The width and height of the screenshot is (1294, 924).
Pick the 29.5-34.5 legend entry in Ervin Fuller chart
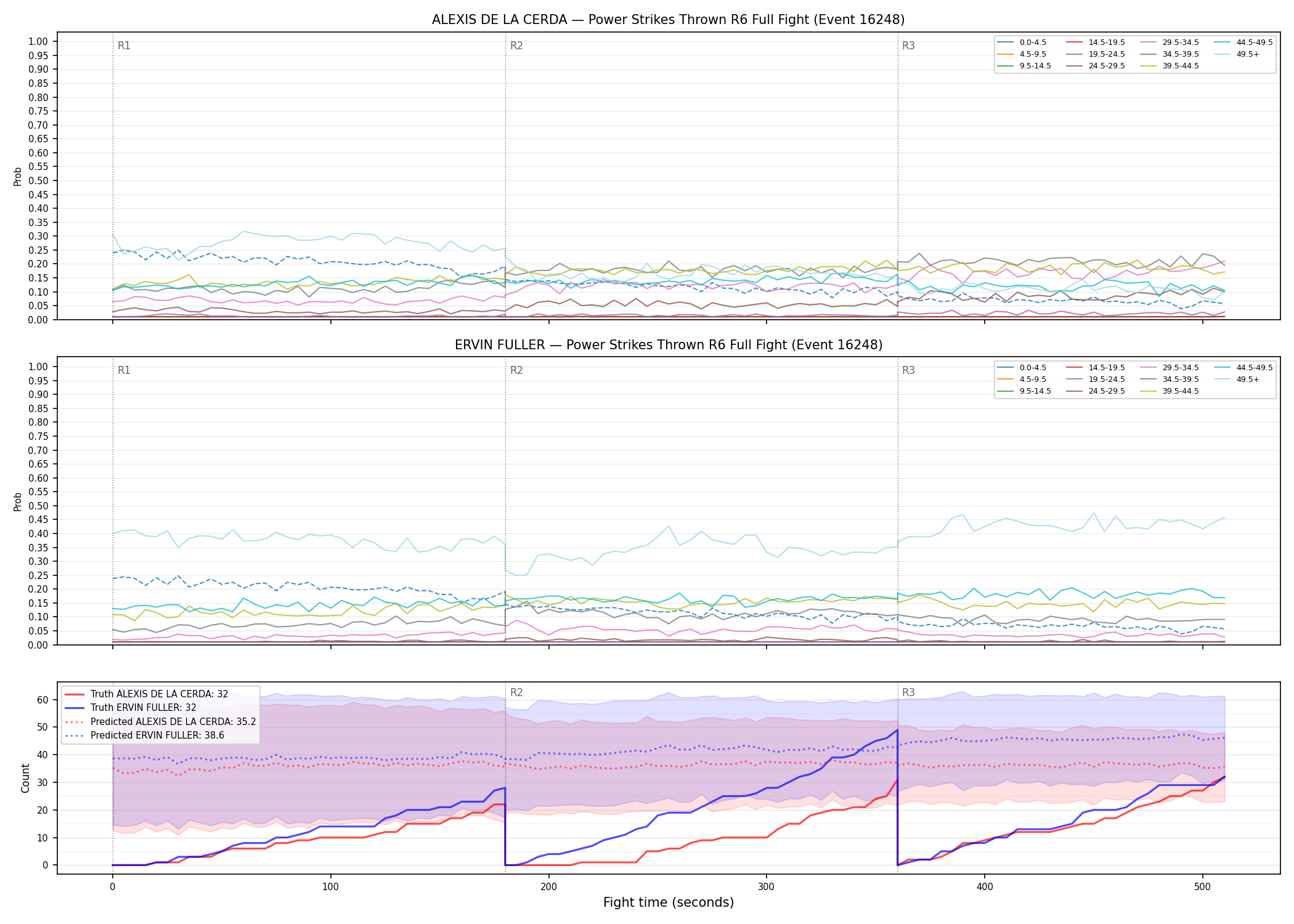click(1170, 368)
